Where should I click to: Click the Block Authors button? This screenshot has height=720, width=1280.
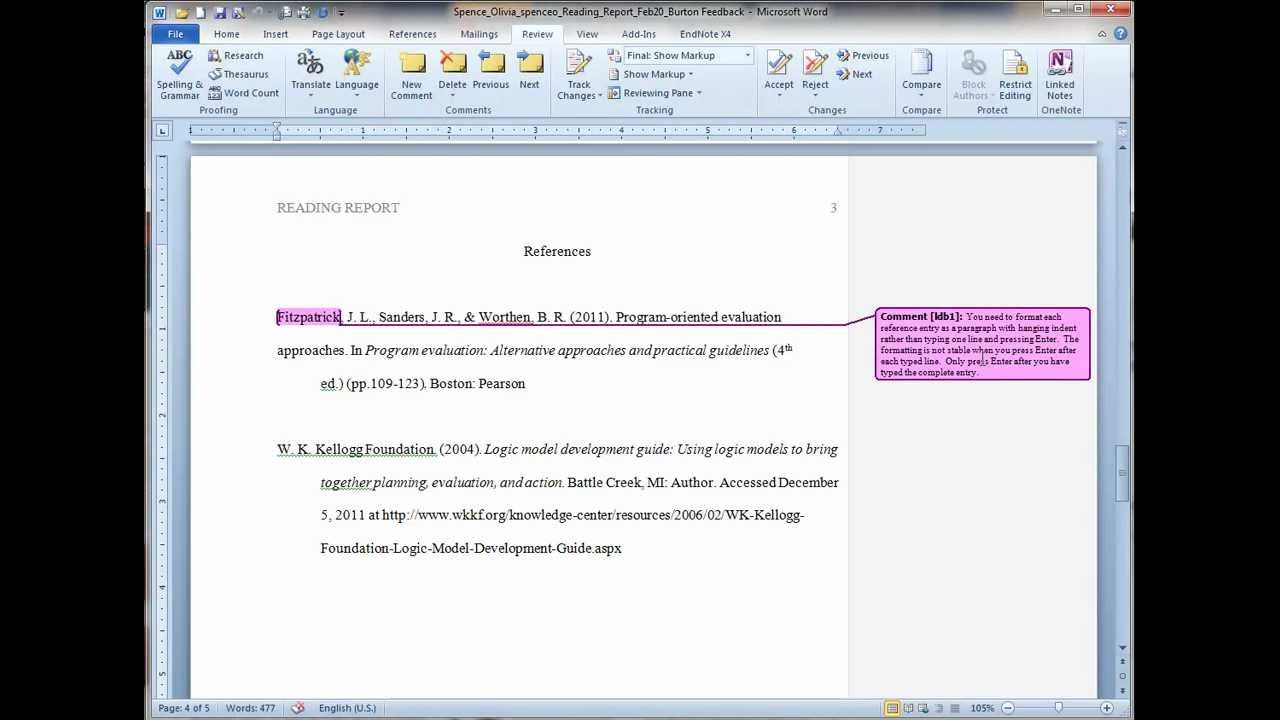pos(973,75)
